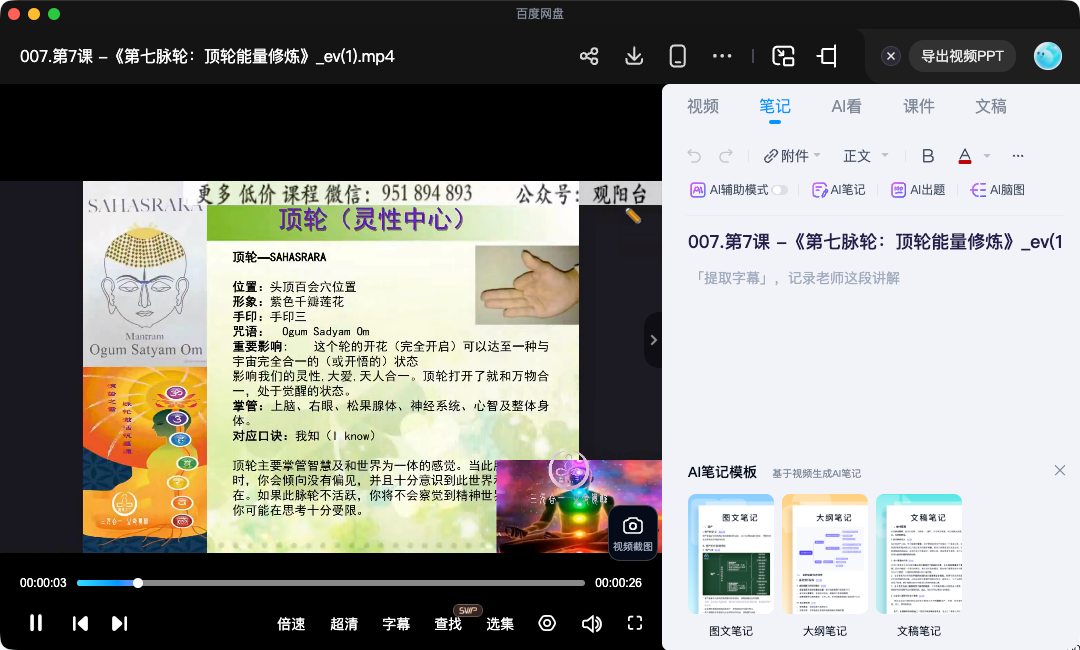This screenshot has height=650, width=1080.
Task: Toggle bold text formatting
Action: 928,156
